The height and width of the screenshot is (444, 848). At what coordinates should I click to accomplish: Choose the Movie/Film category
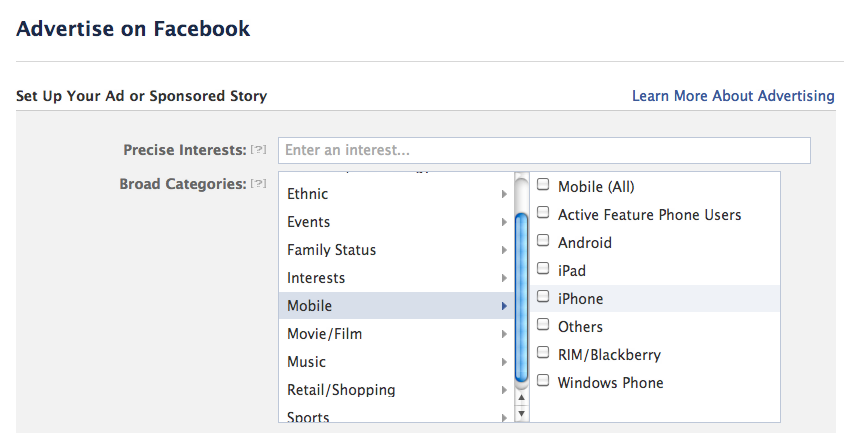coord(323,334)
